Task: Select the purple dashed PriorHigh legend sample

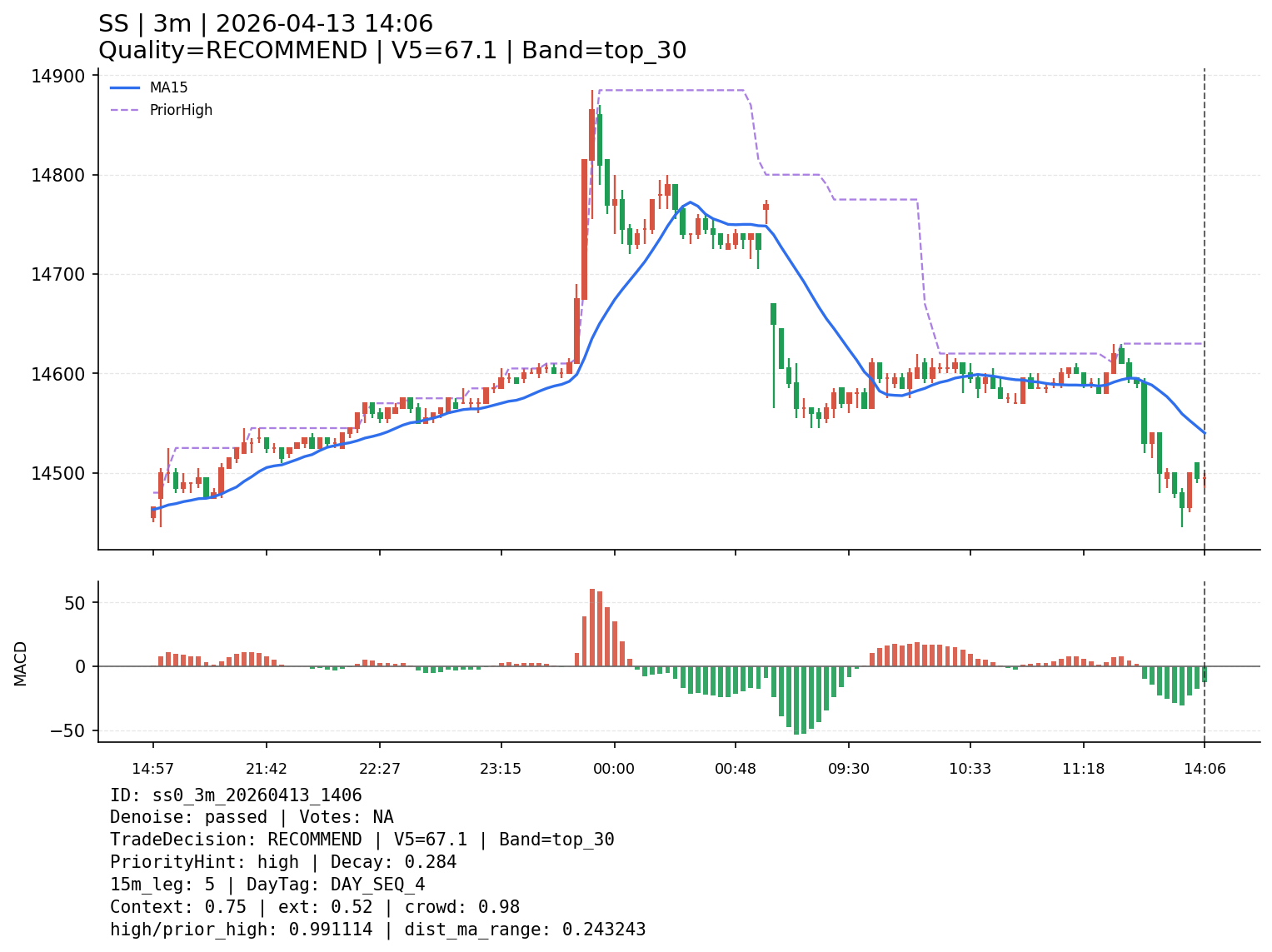Action: (125, 110)
